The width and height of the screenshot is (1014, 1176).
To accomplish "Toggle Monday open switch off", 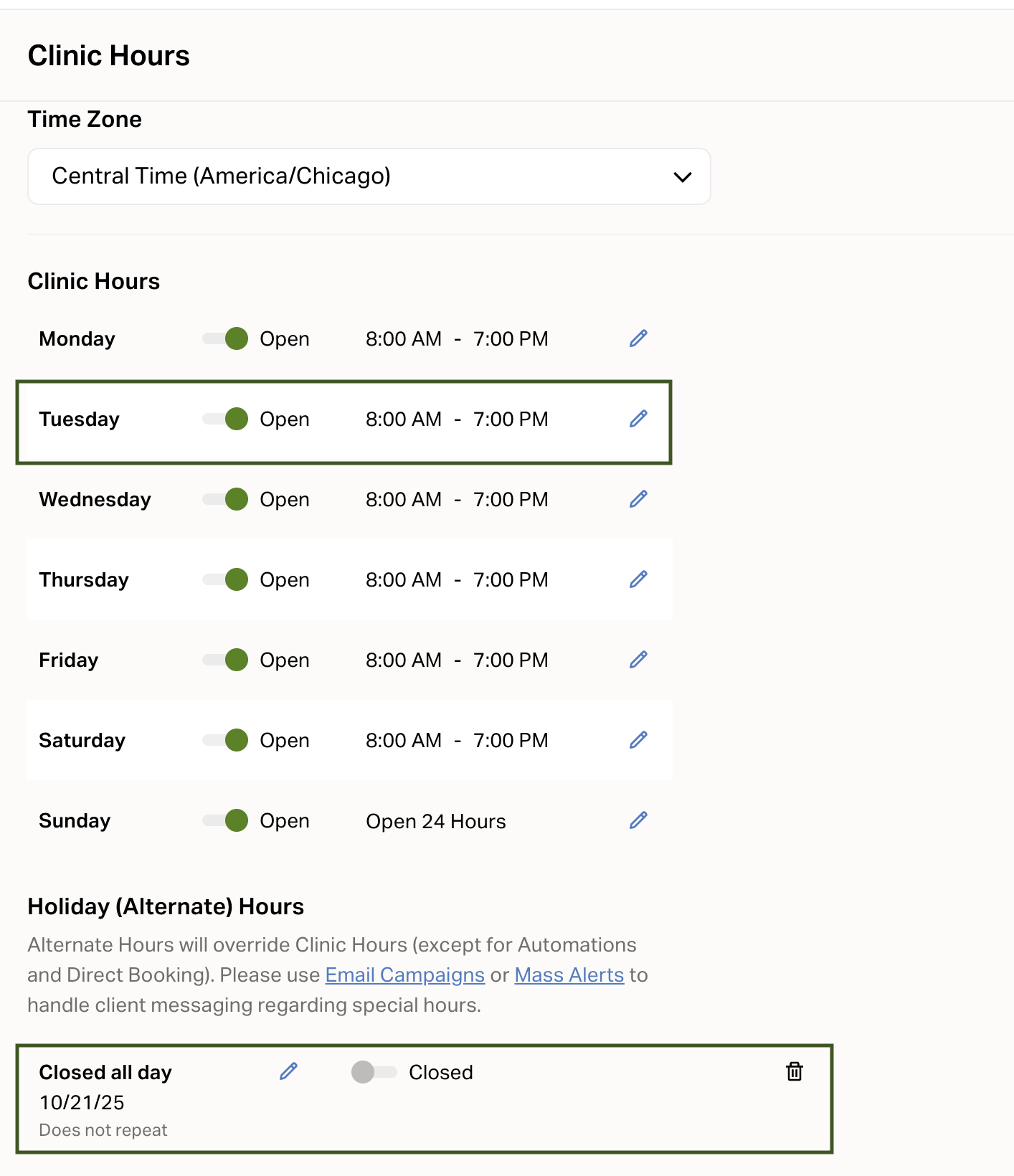I will (226, 338).
